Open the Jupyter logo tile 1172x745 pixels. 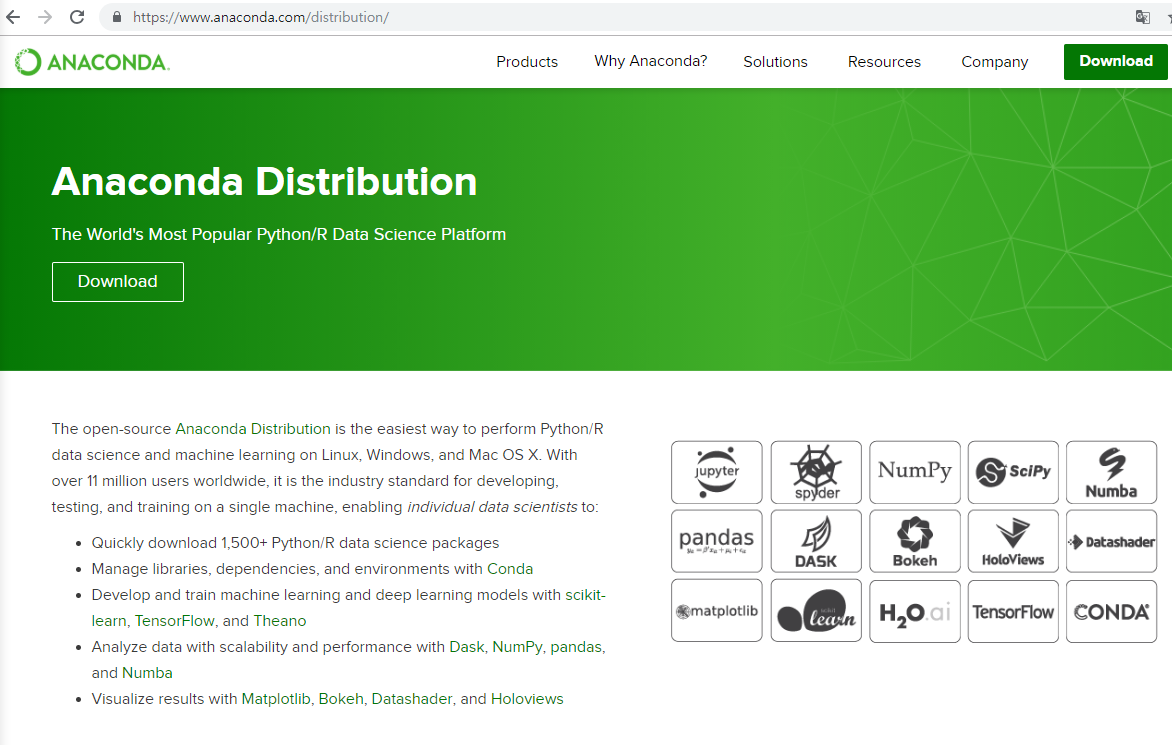(717, 472)
